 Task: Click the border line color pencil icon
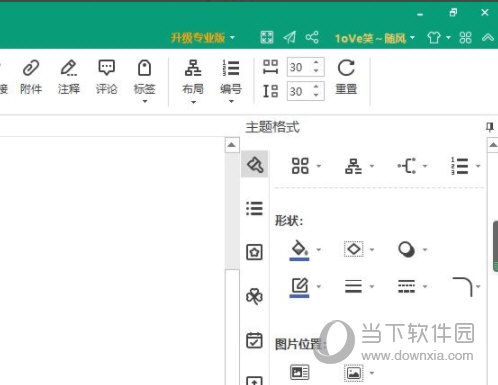tap(299, 287)
